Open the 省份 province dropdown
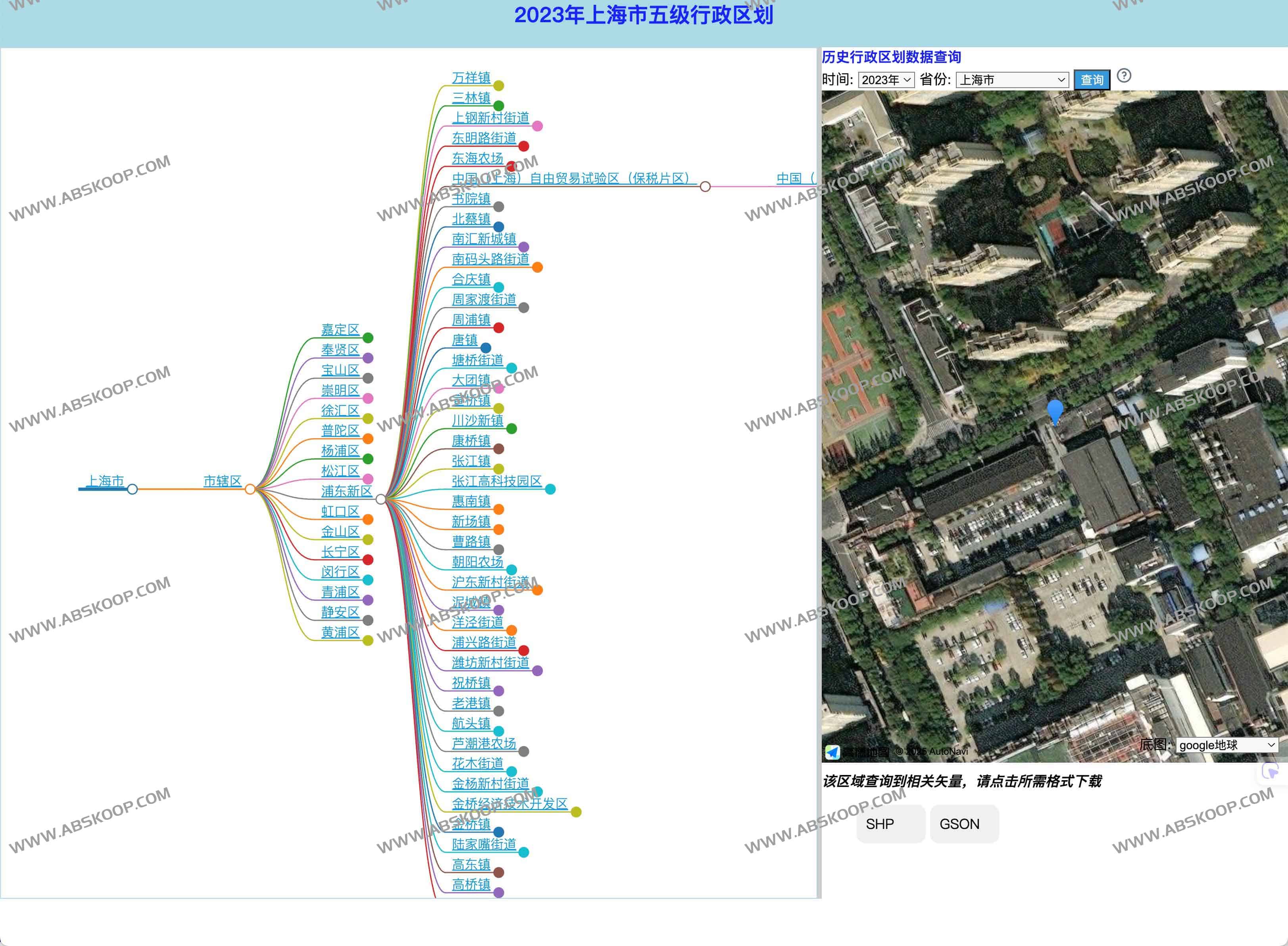This screenshot has width=1288, height=946. pyautogui.click(x=1011, y=80)
